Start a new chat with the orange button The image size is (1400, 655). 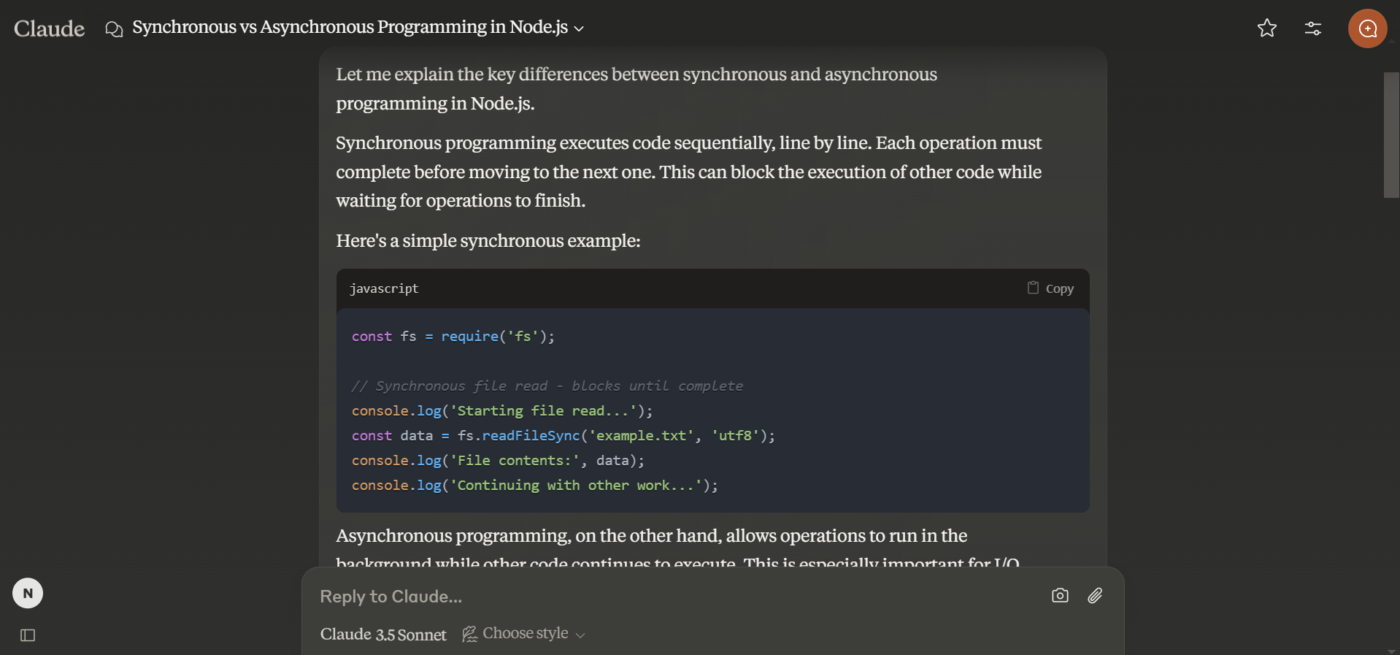(x=1367, y=28)
